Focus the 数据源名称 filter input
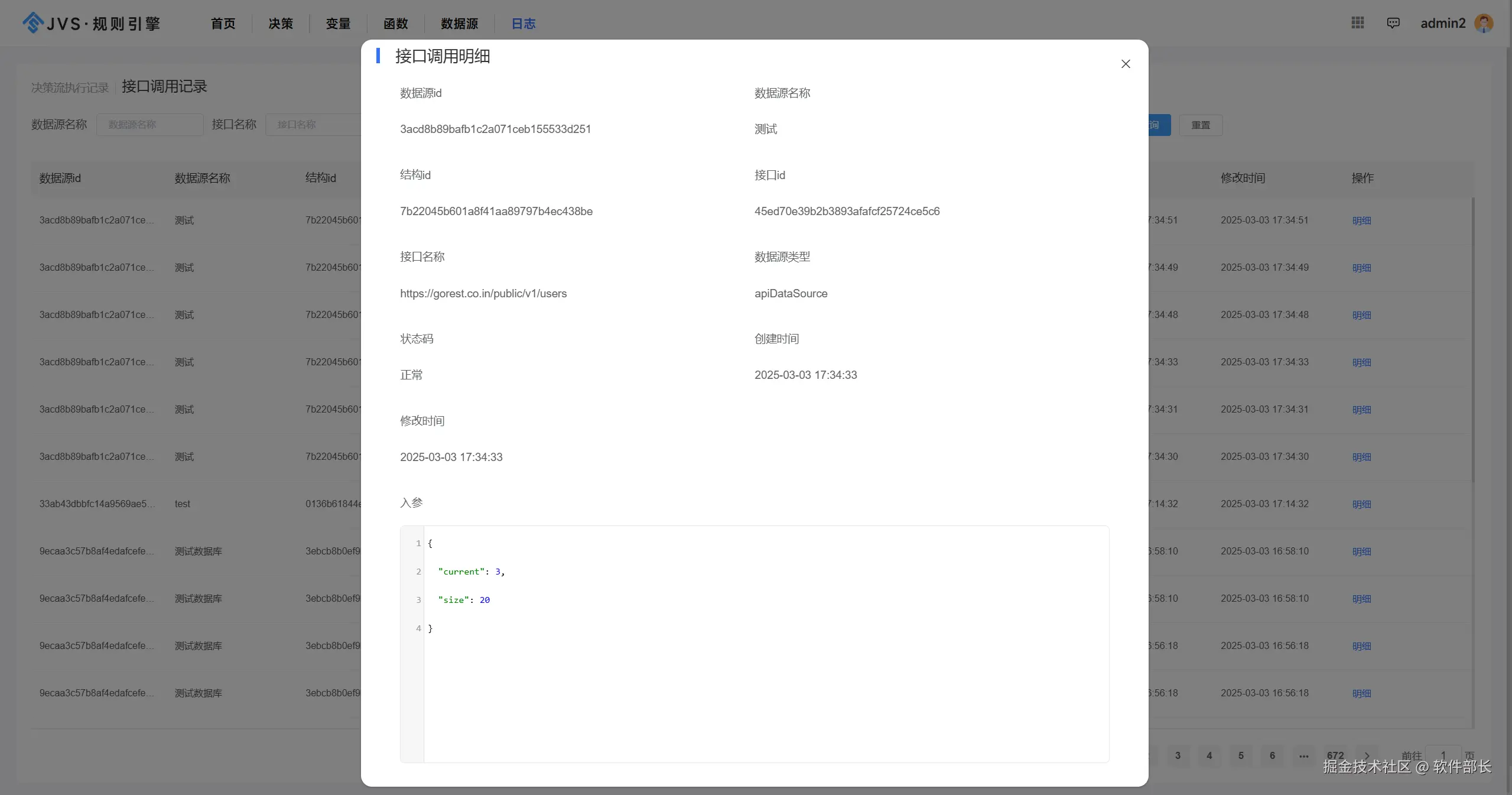Image resolution: width=1512 pixels, height=795 pixels. (x=149, y=125)
